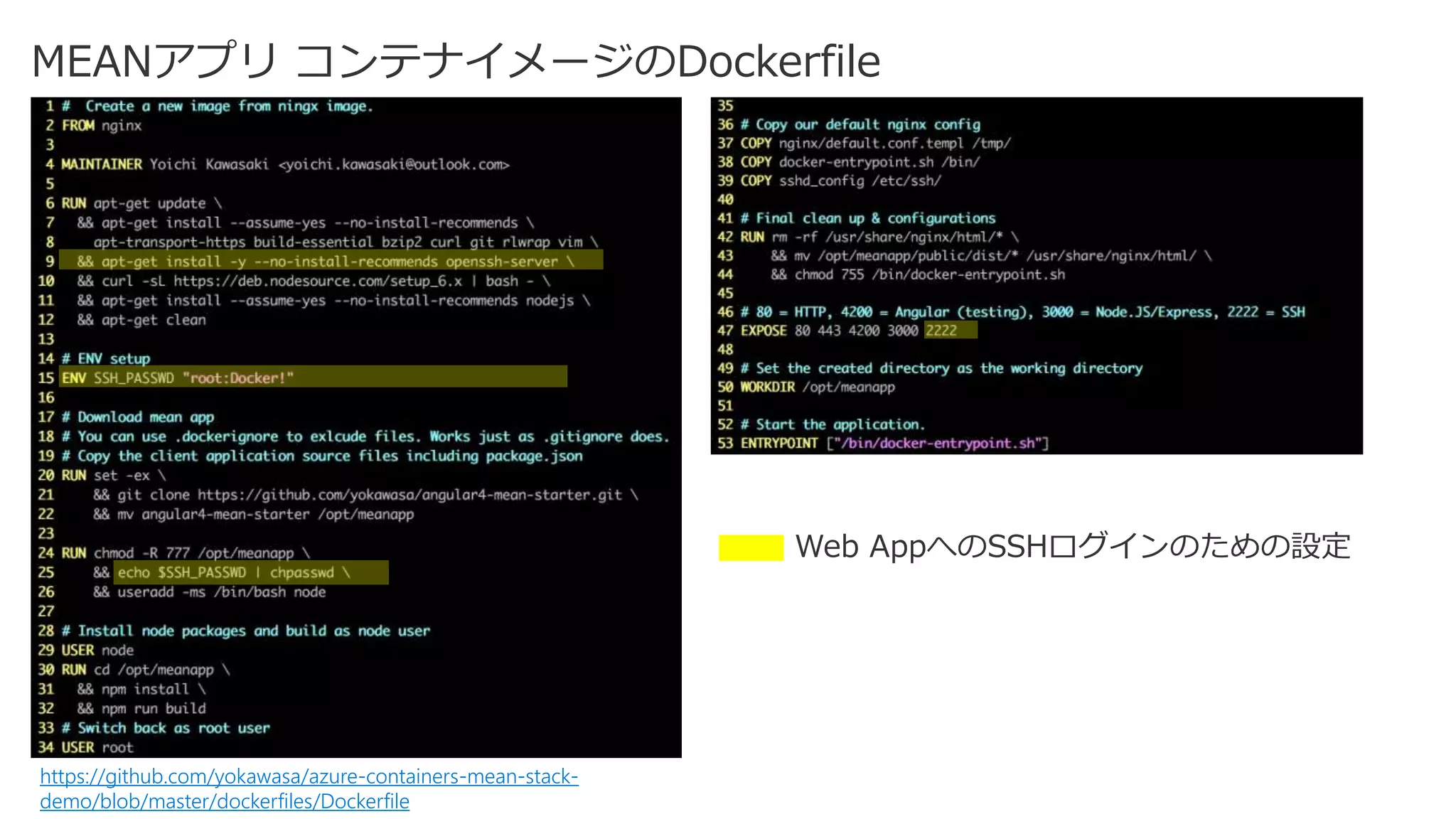1456x819 pixels.
Task: Click 'Final clean up & configurations' comment
Action: coord(868,218)
